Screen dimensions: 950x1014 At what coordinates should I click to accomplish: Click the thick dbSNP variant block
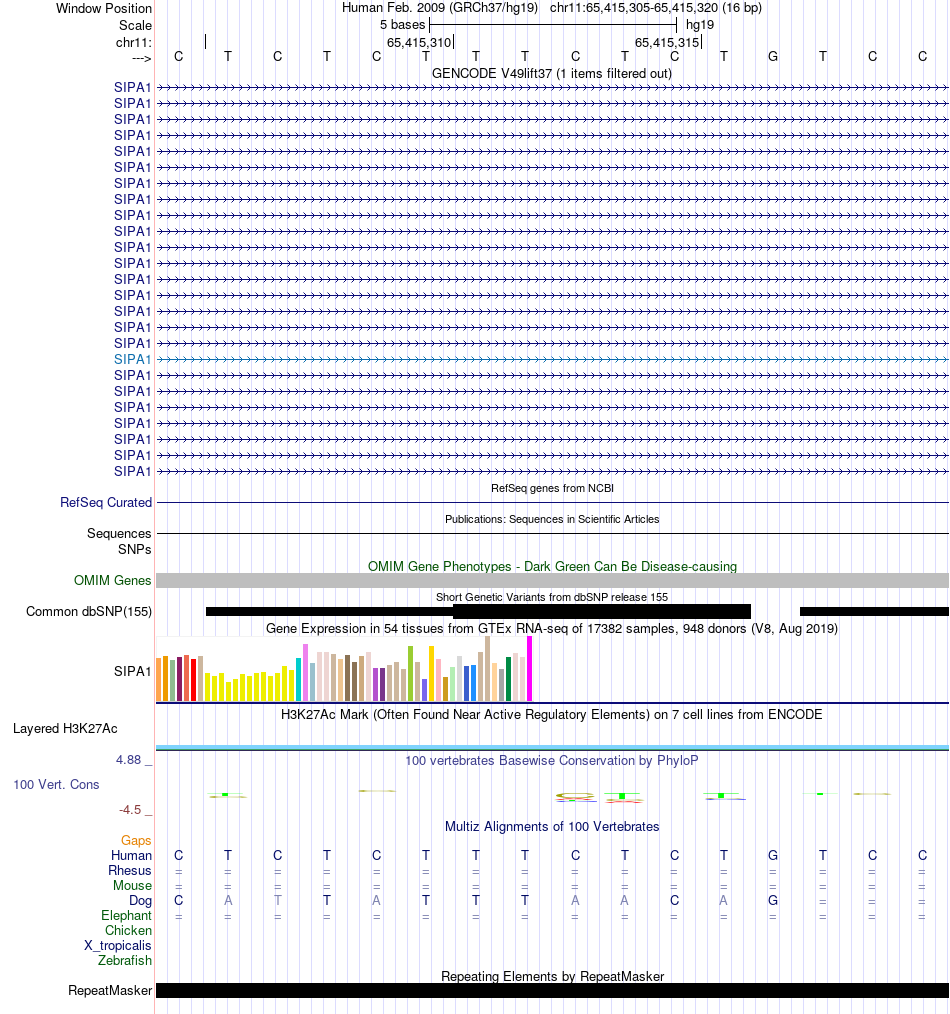tap(602, 611)
